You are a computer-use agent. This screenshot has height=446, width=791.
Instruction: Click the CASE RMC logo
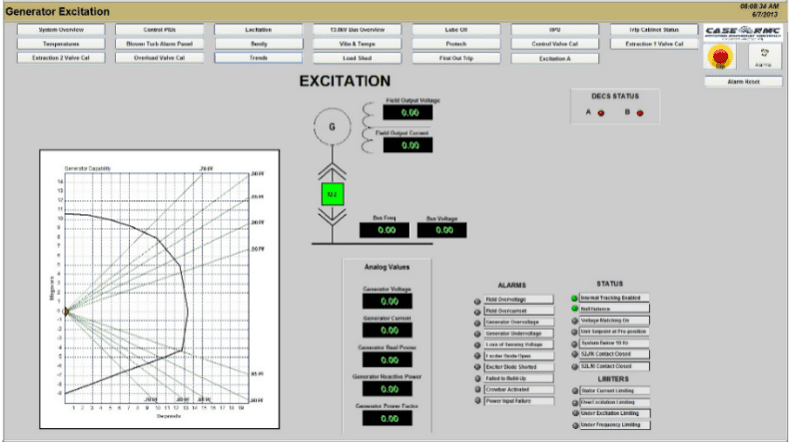743,33
